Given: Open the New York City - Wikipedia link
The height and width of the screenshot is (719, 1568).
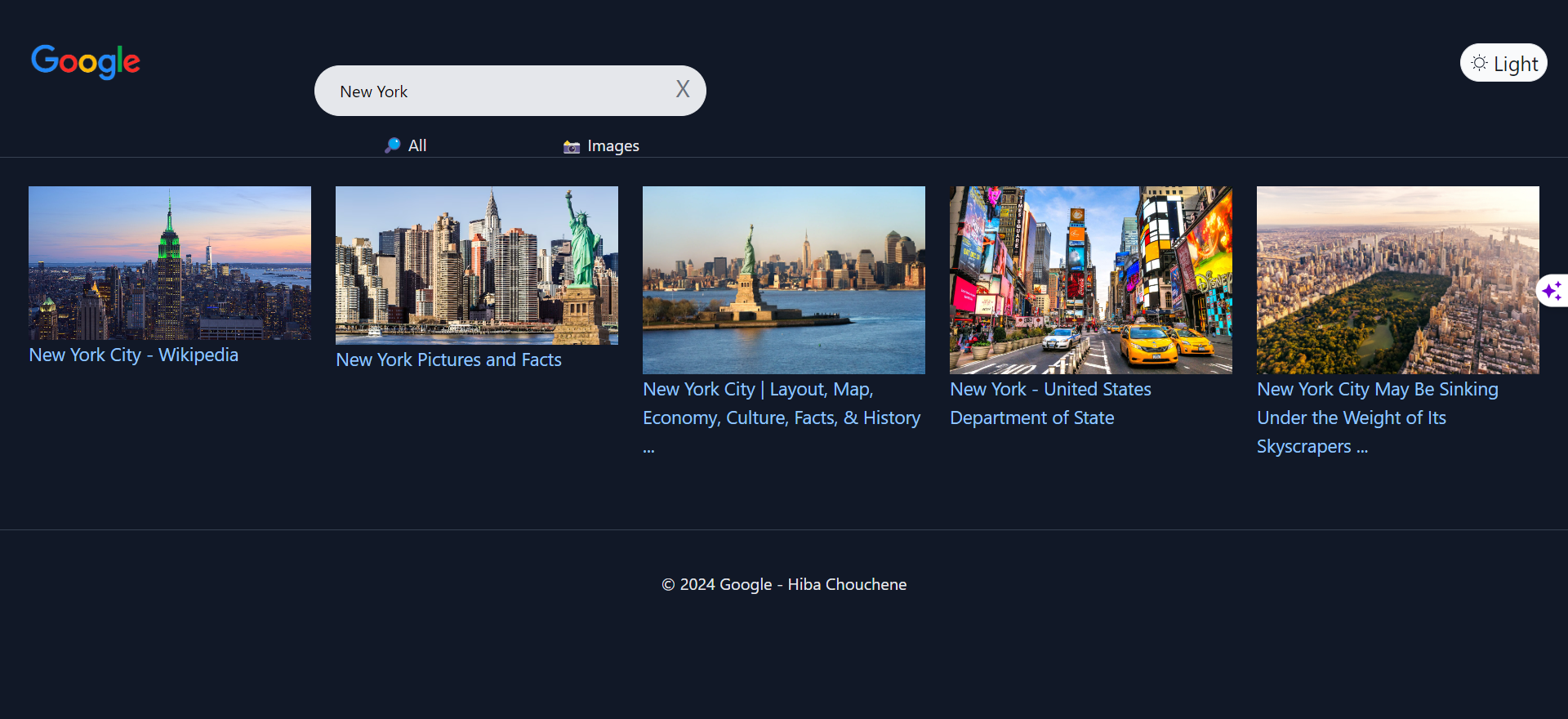Looking at the screenshot, I should point(134,355).
